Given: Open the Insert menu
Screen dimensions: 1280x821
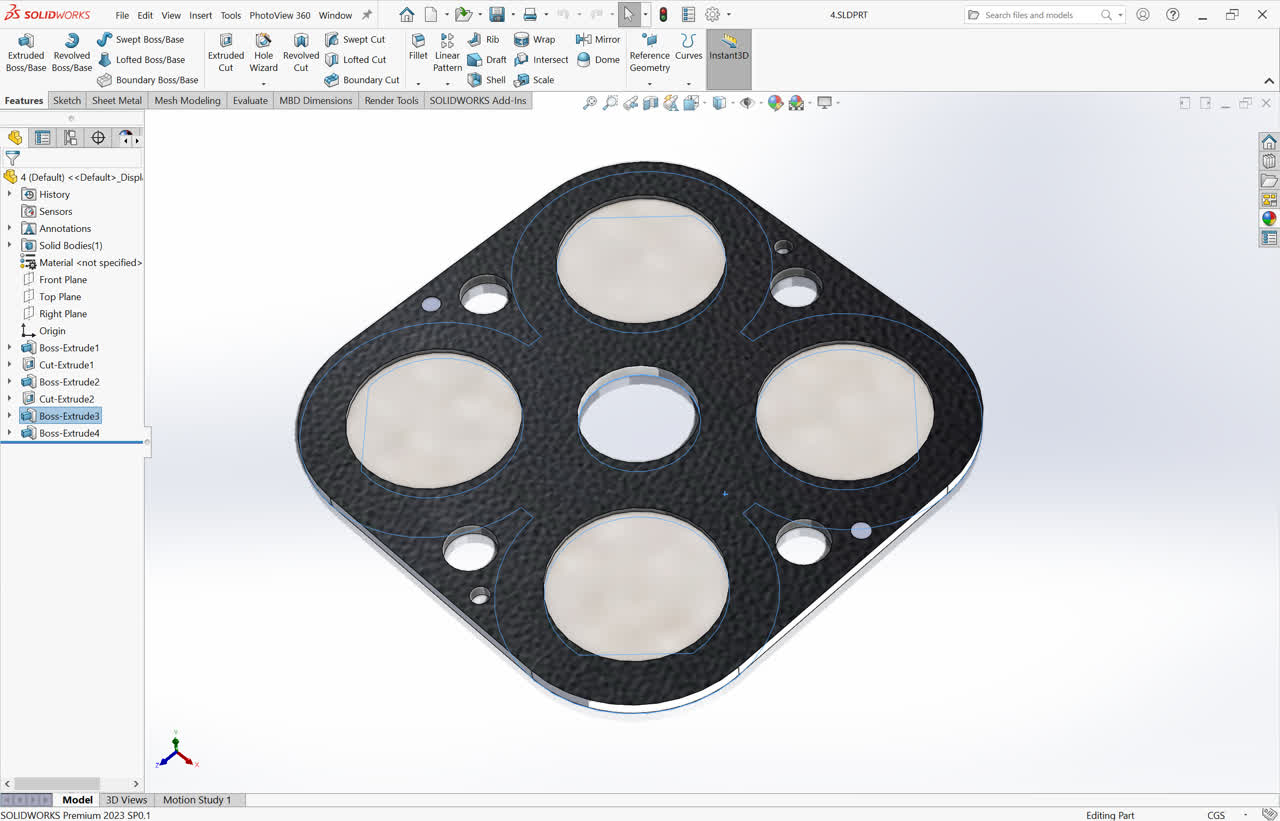Looking at the screenshot, I should pyautogui.click(x=200, y=15).
